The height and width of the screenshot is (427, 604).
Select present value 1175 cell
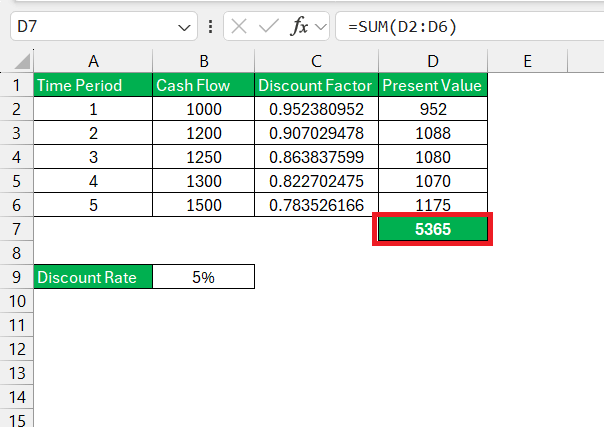pos(433,204)
